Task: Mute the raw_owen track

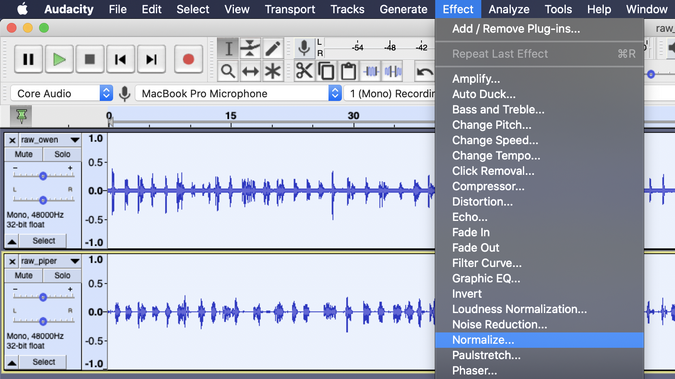Action: (x=24, y=154)
